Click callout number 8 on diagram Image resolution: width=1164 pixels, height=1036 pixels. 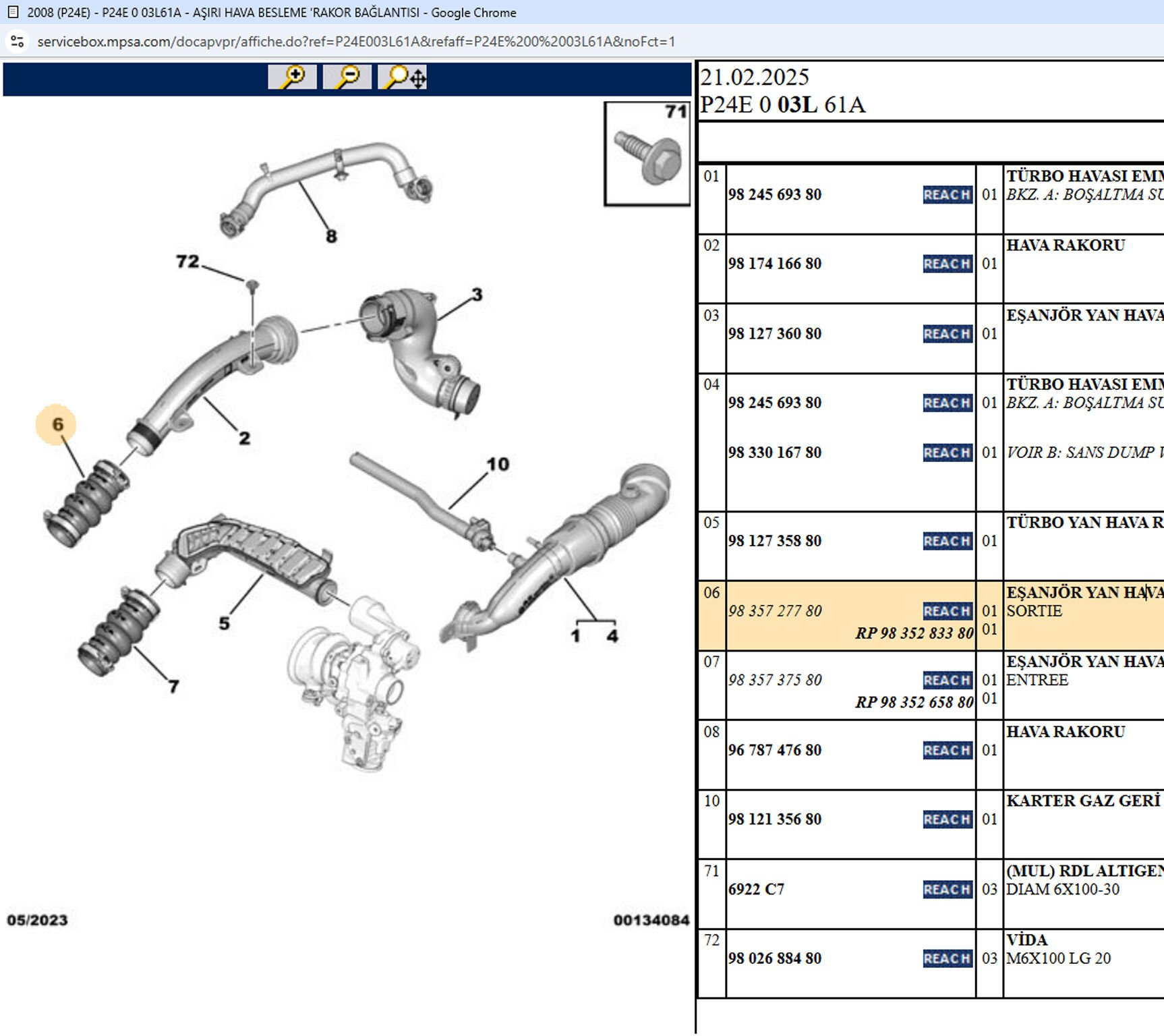click(331, 236)
